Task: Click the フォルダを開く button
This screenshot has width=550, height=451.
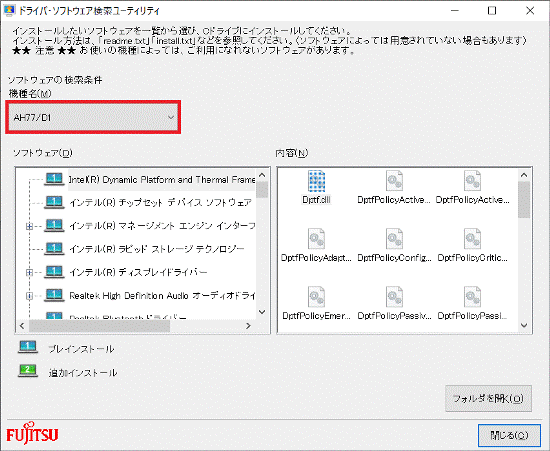Action: point(488,398)
